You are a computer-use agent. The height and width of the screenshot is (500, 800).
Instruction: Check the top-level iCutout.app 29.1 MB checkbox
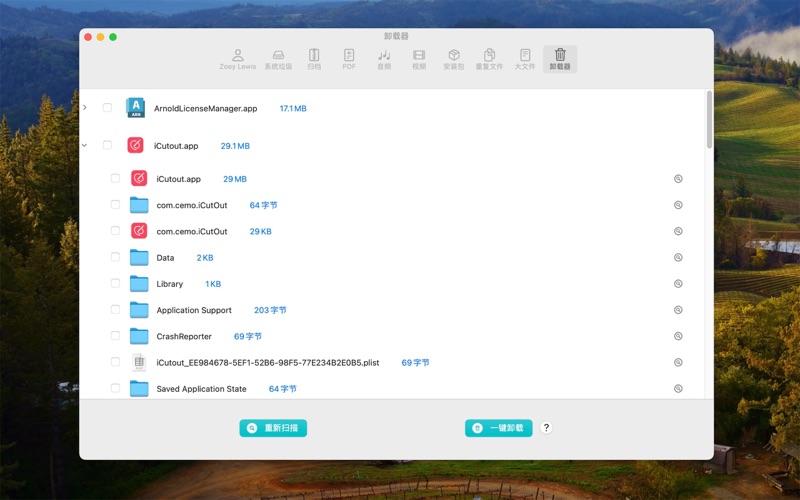(x=107, y=145)
